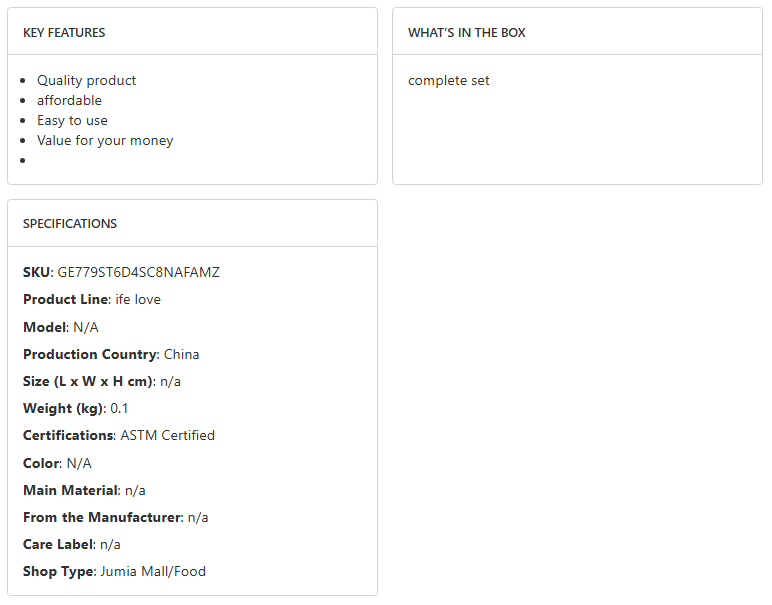Click the 'affordable' feature bullet
This screenshot has width=772, height=605.
coord(69,101)
